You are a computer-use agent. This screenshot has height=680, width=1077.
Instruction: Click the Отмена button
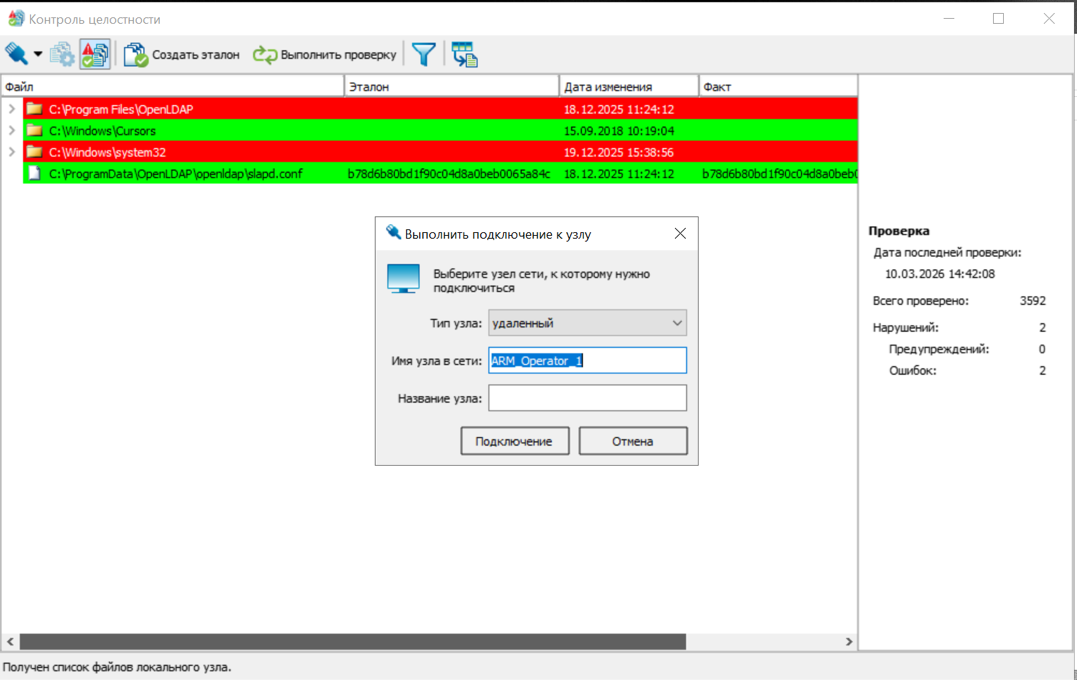coord(633,441)
